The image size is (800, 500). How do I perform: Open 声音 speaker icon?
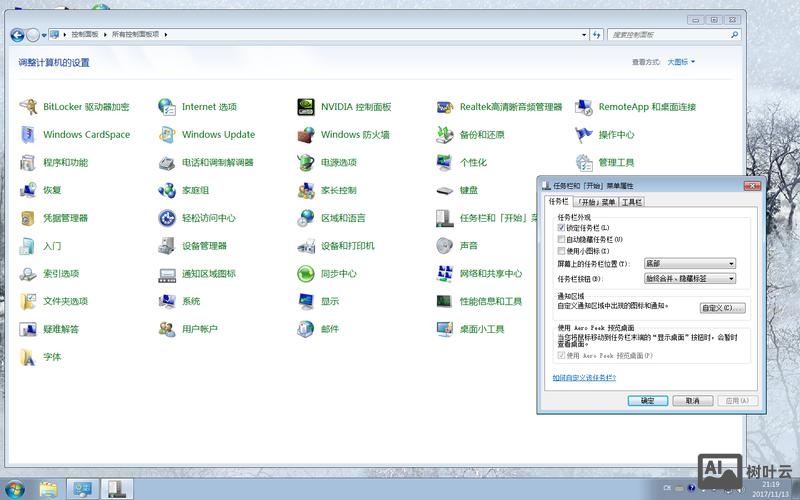click(x=445, y=246)
